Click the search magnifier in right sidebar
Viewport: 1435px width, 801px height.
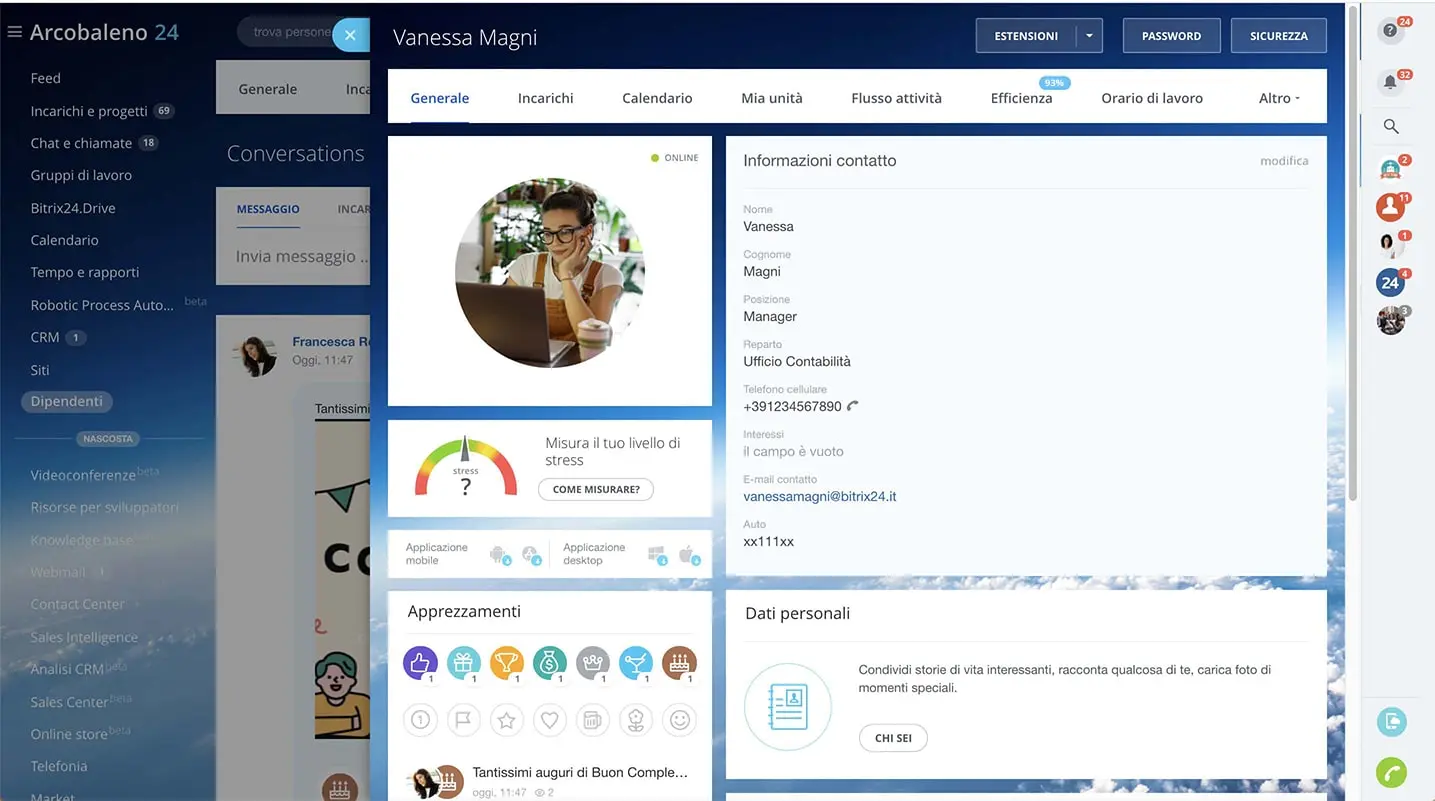1390,126
